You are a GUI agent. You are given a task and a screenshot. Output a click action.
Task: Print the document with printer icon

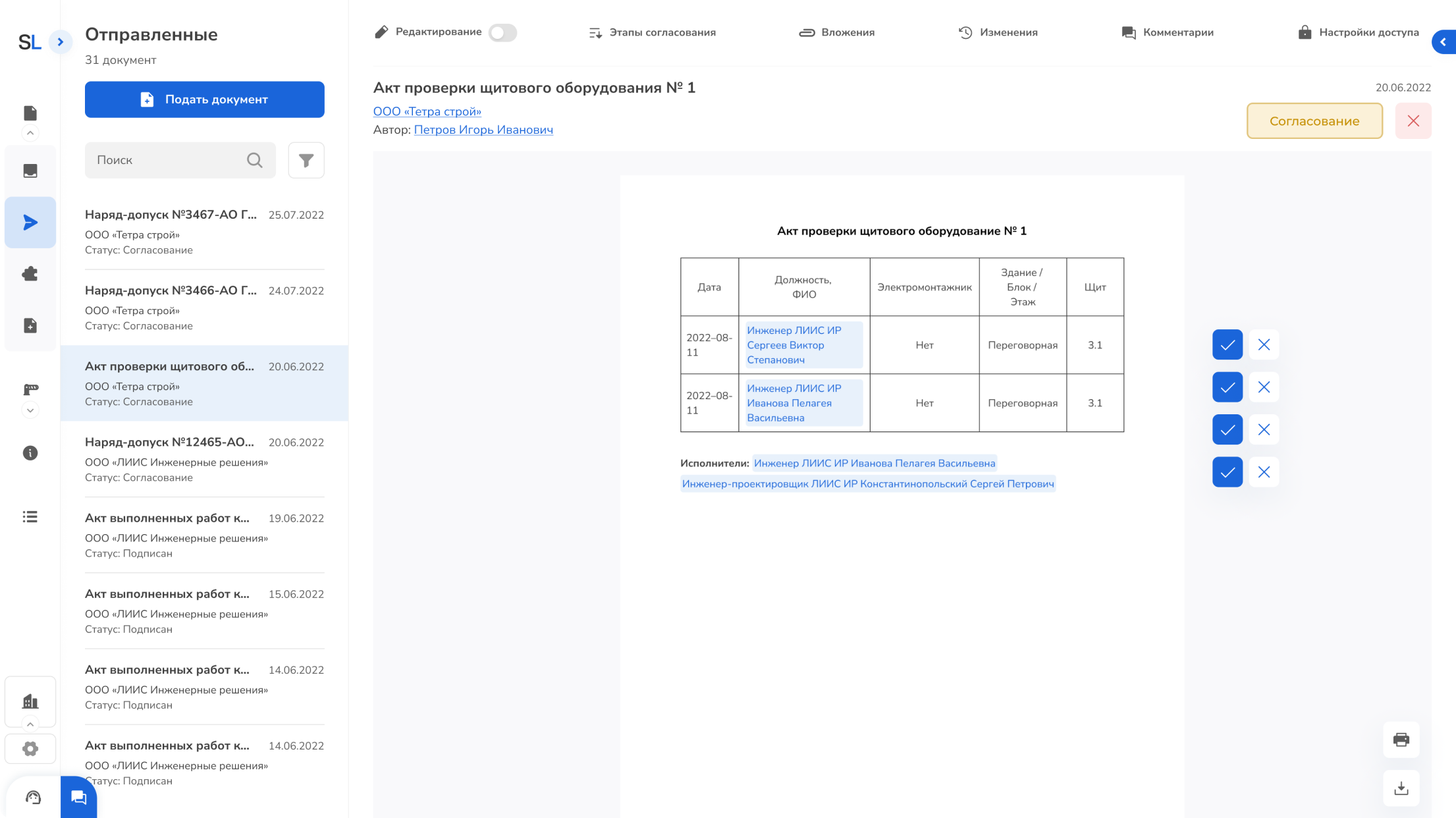1401,740
